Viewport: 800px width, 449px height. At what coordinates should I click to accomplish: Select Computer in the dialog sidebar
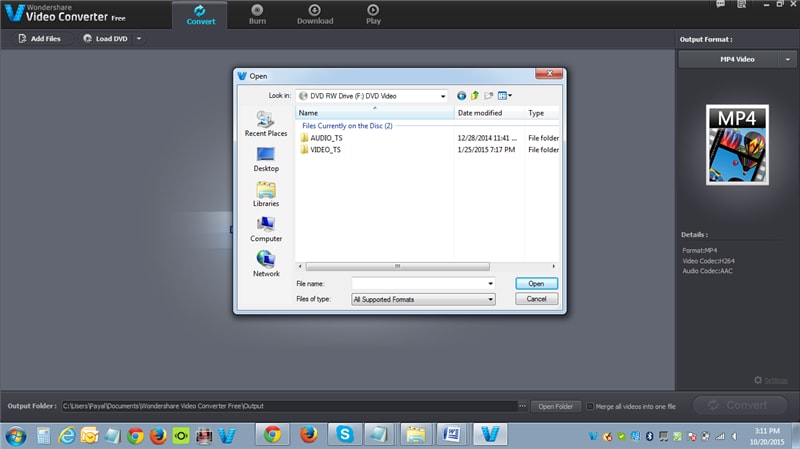pyautogui.click(x=266, y=230)
